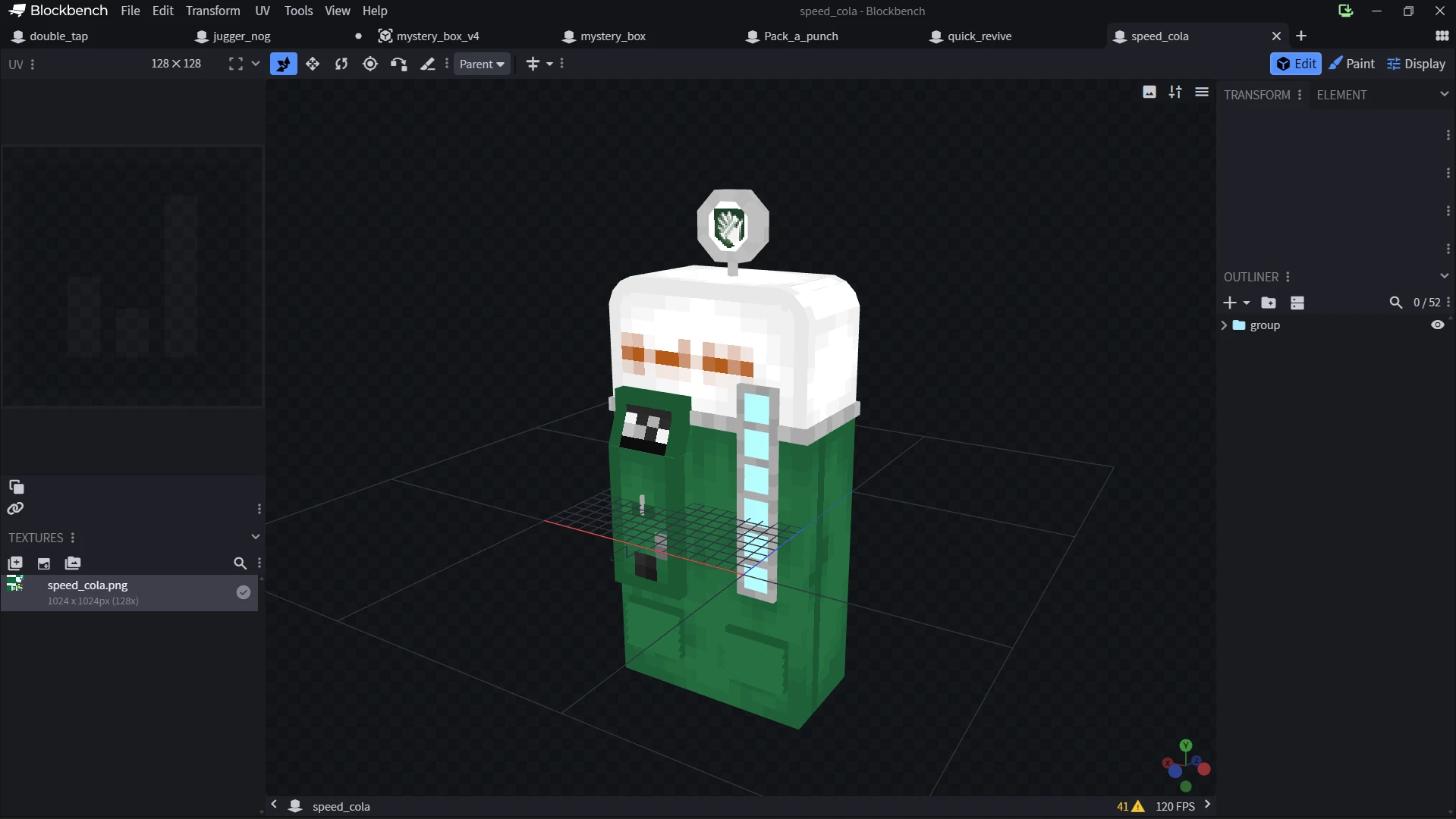Add a texture group via the folder-images icon
The width and height of the screenshot is (1456, 819).
[x=73, y=563]
